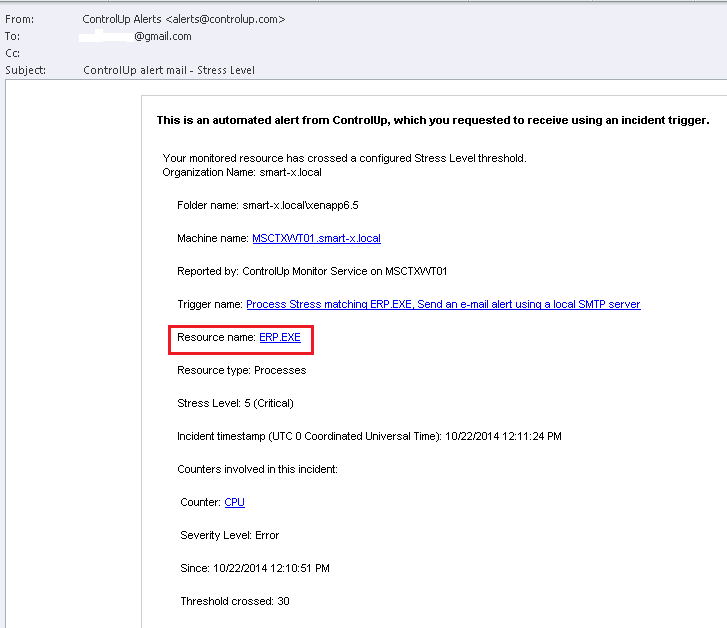
Task: Click sender ControlUp Alerts <alerts@controlup.com>
Action: coord(184,19)
